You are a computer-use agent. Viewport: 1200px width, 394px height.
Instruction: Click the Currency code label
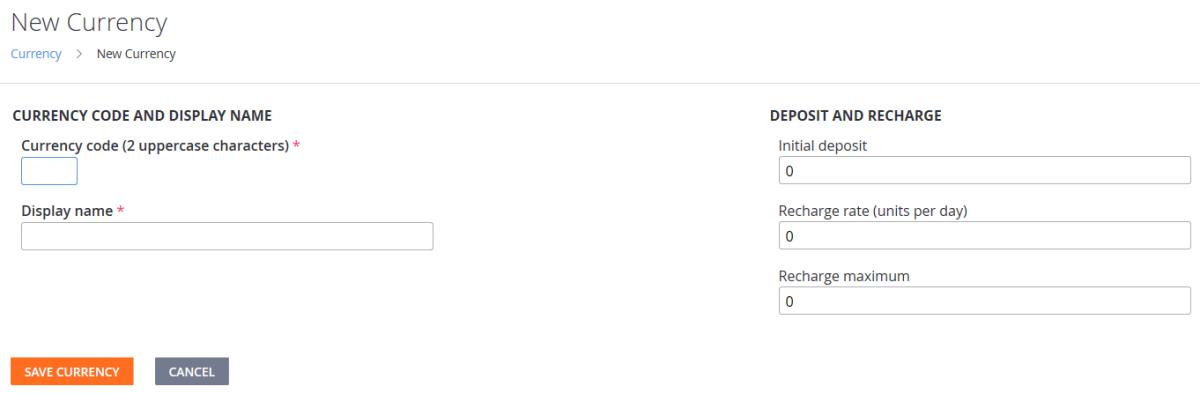pos(155,146)
